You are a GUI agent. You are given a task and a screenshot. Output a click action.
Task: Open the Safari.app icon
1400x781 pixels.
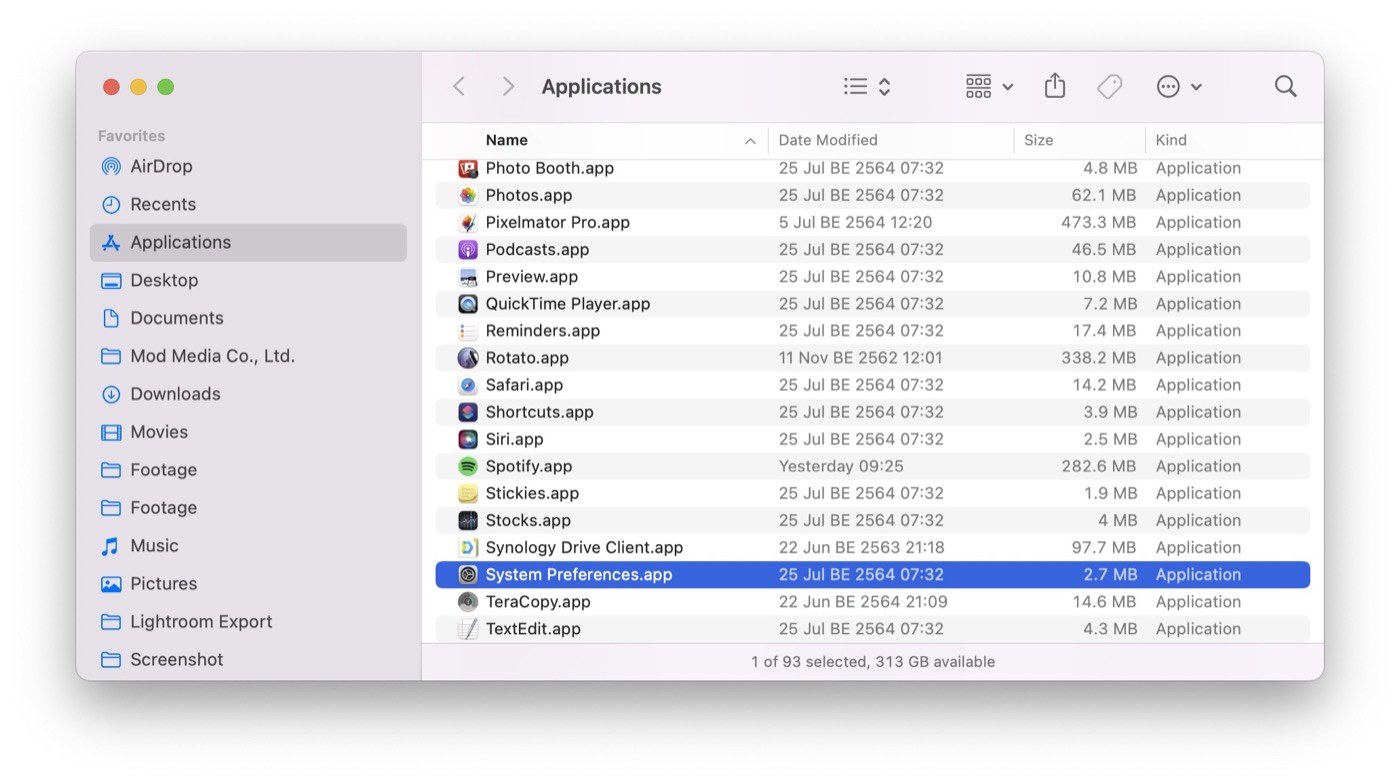[x=469, y=385]
